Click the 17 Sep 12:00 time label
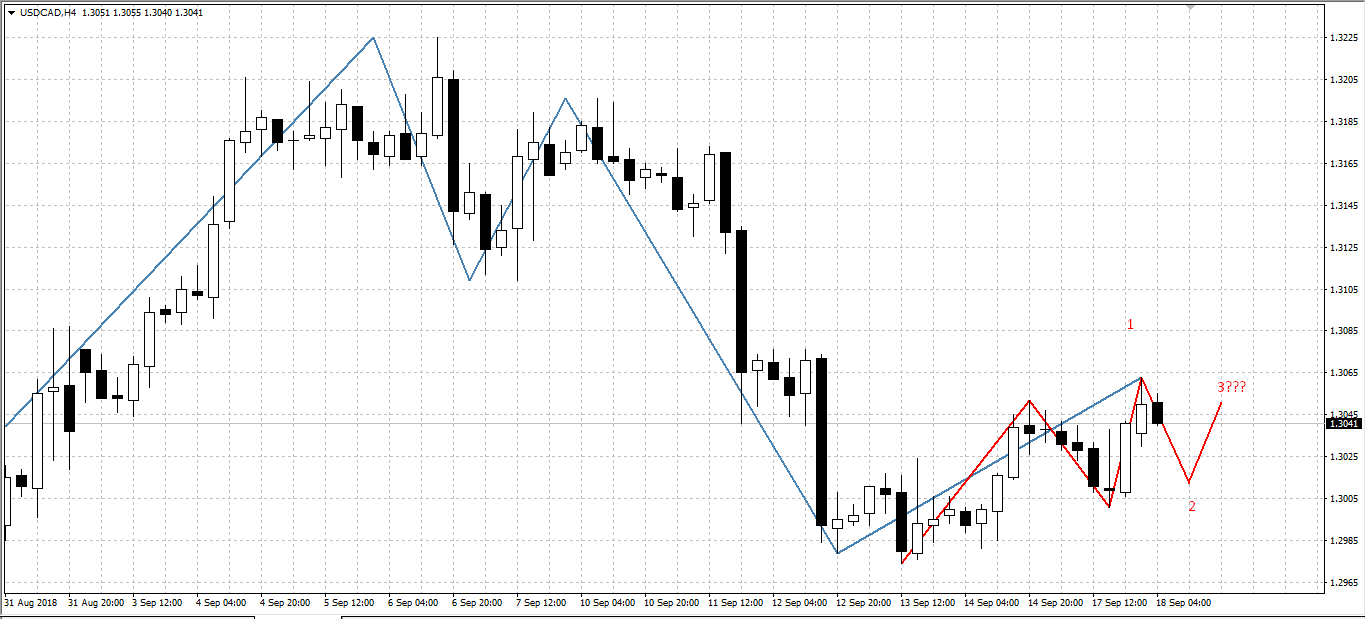This screenshot has height=619, width=1365. pyautogui.click(x=1120, y=603)
